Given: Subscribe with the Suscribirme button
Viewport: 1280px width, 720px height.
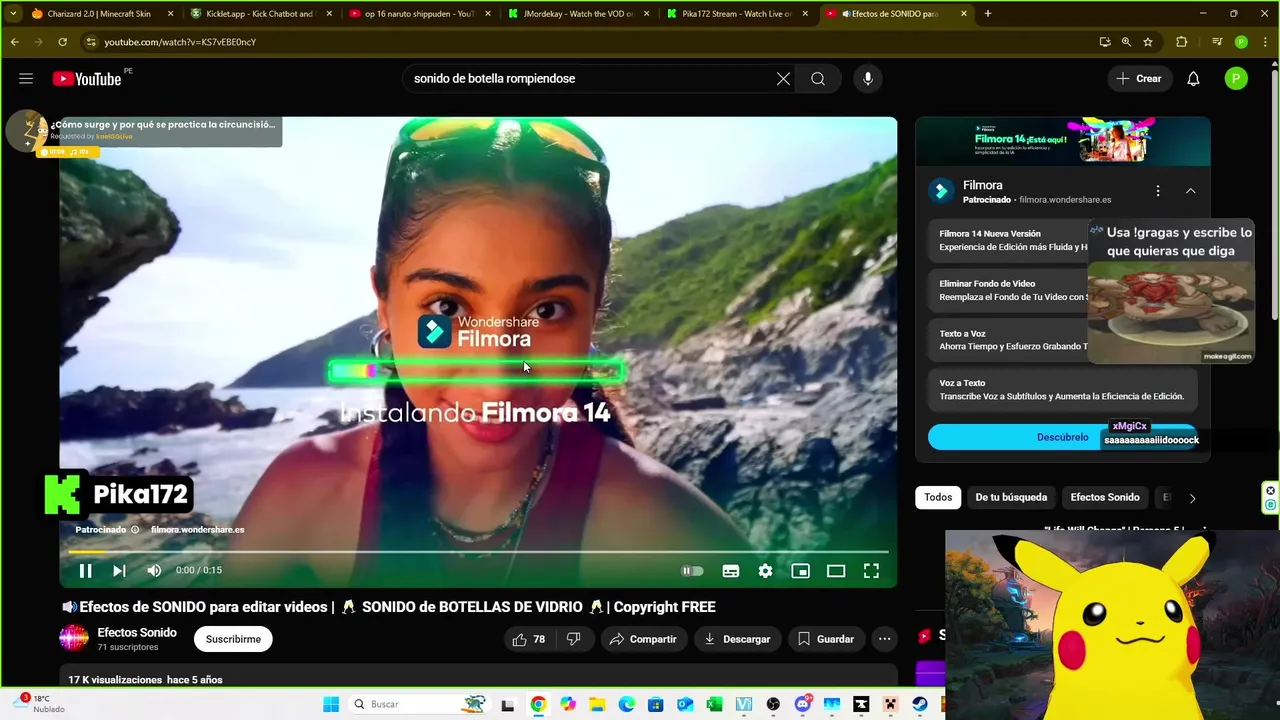Looking at the screenshot, I should point(233,639).
